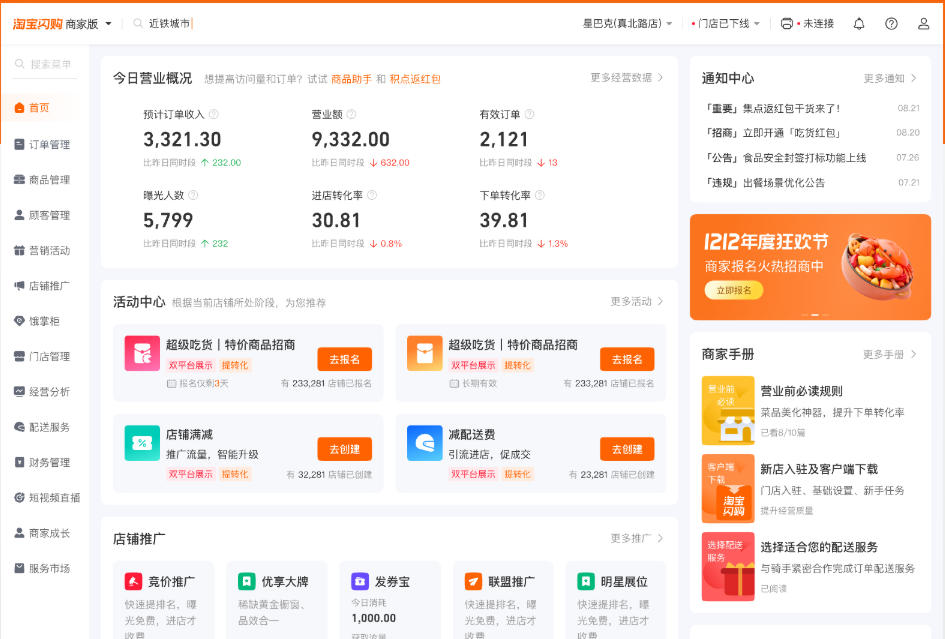Viewport: 945px width, 639px height.
Task: Open the 饿掌柜 sidebar section
Action: [42, 322]
